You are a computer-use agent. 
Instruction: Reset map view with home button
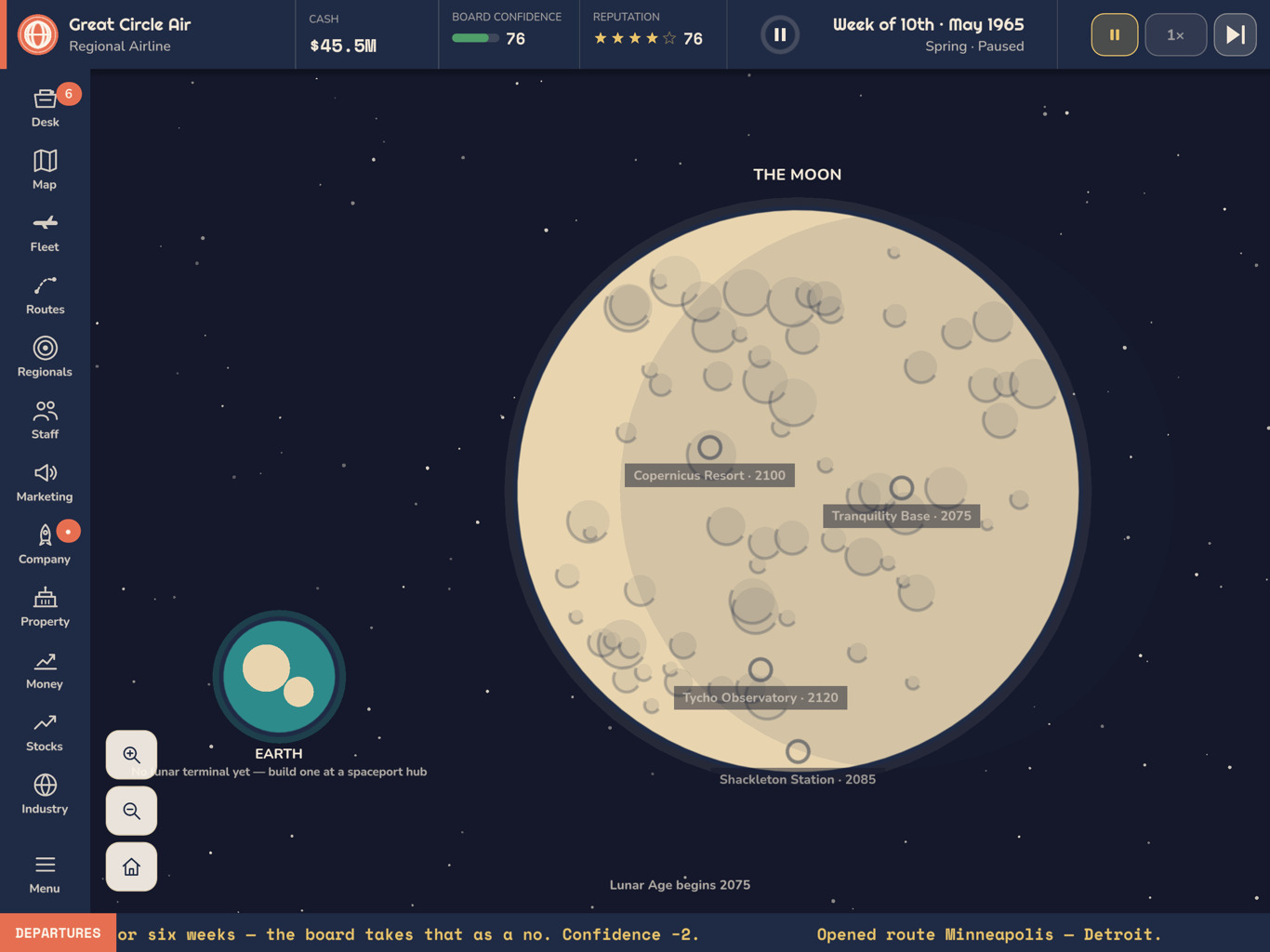pos(131,866)
